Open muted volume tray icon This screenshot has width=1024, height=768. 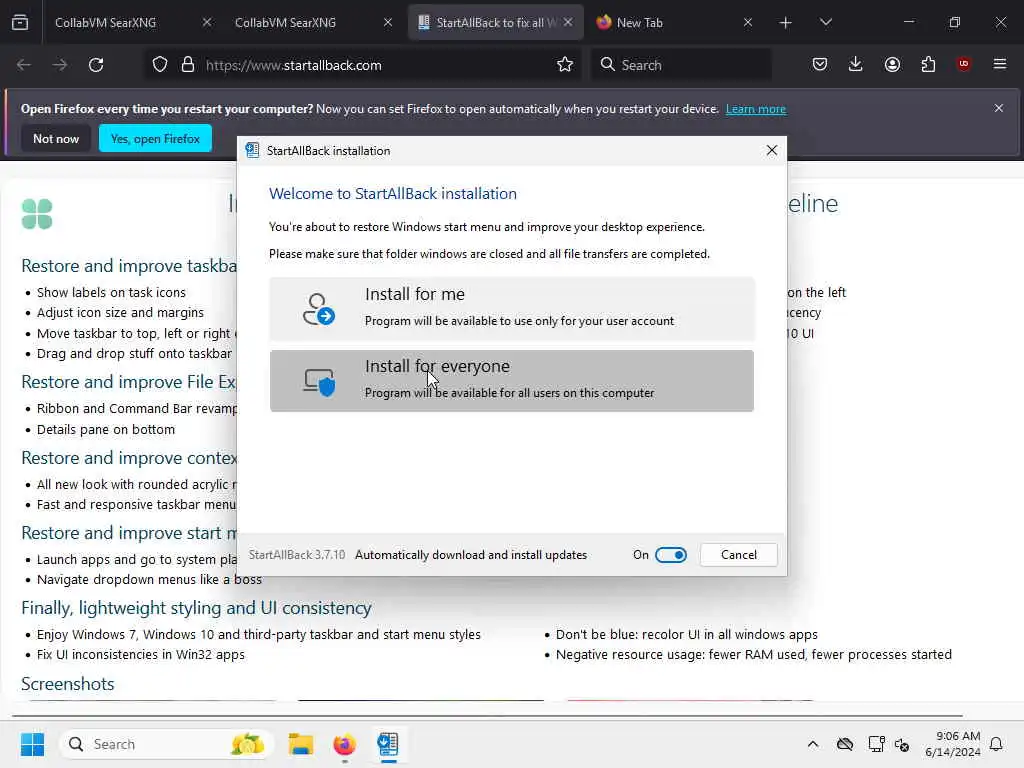click(x=903, y=744)
